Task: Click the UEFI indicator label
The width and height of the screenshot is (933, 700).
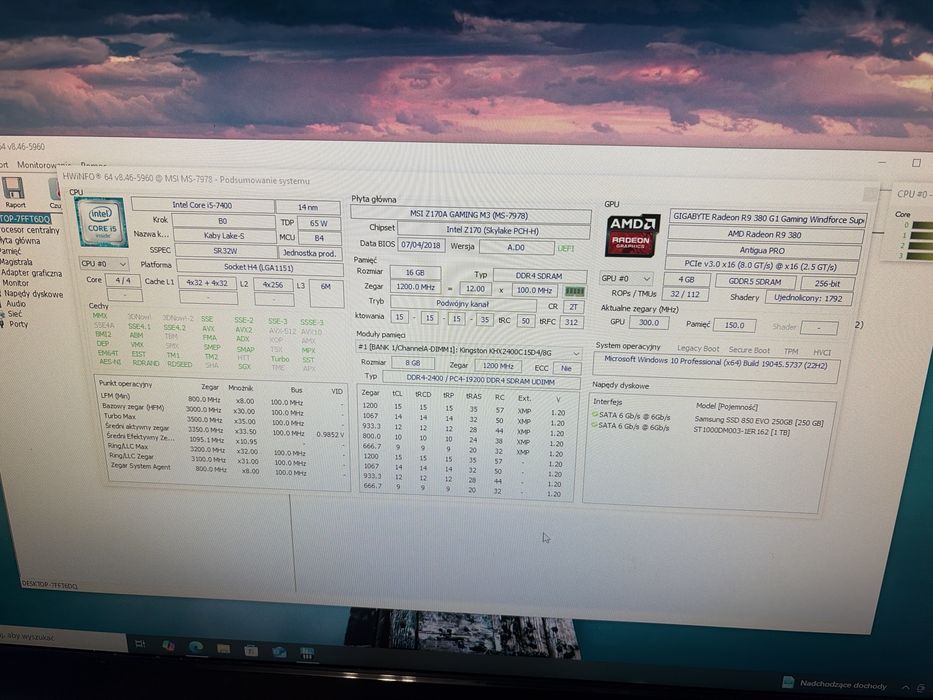Action: [566, 248]
